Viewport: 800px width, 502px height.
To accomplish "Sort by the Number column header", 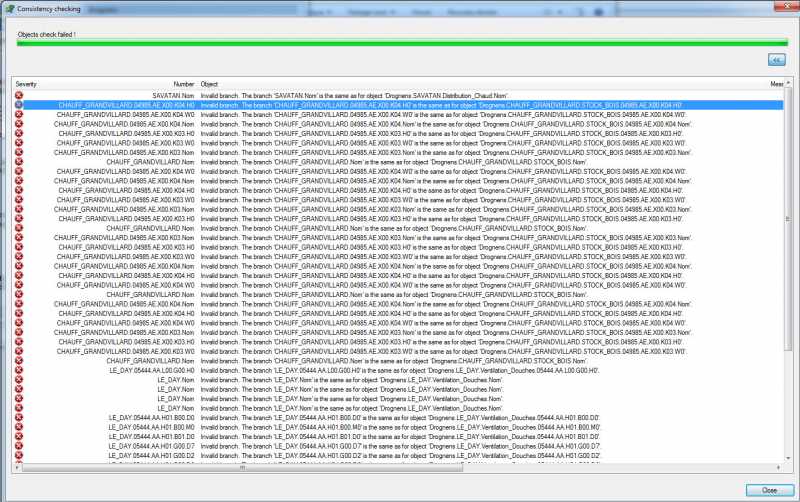I will 184,84.
